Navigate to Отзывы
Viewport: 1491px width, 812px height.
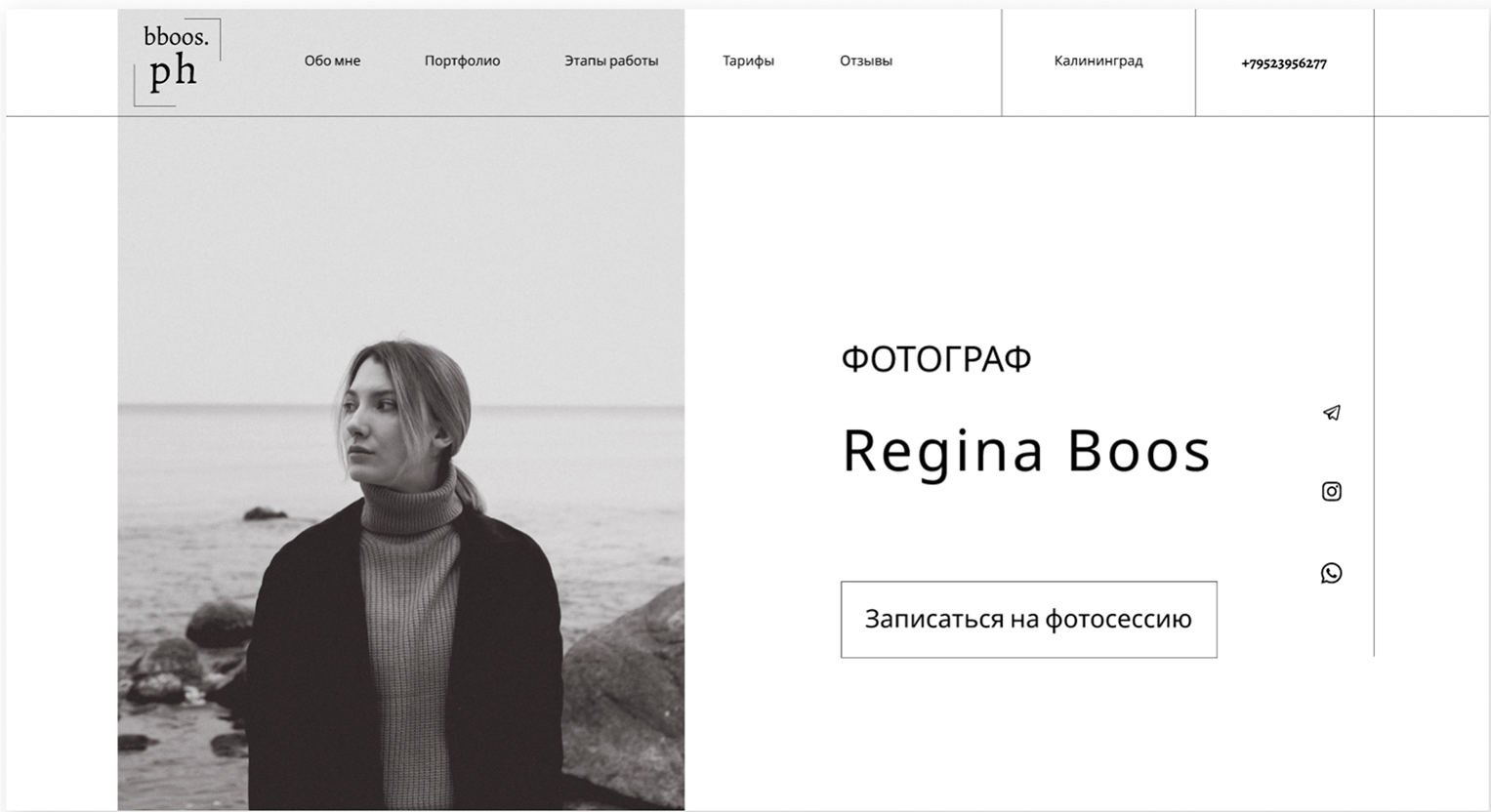[x=866, y=61]
